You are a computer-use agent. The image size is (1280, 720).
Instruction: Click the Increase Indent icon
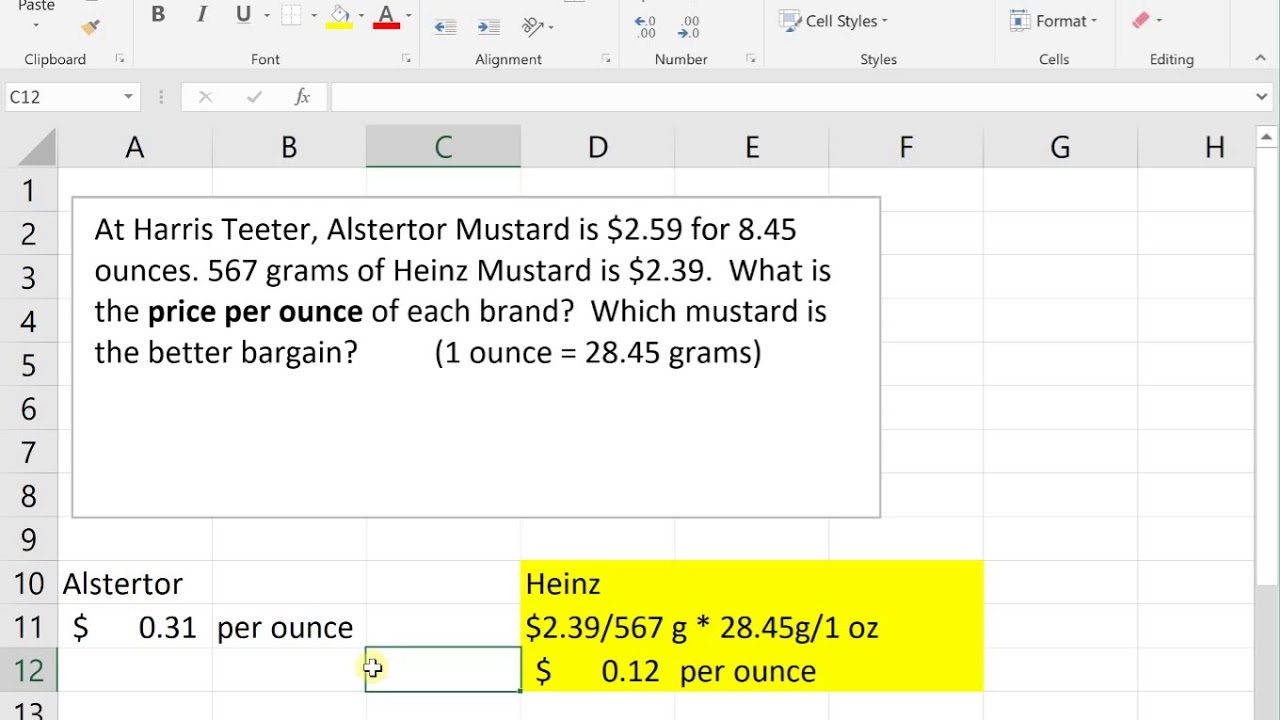(x=488, y=27)
